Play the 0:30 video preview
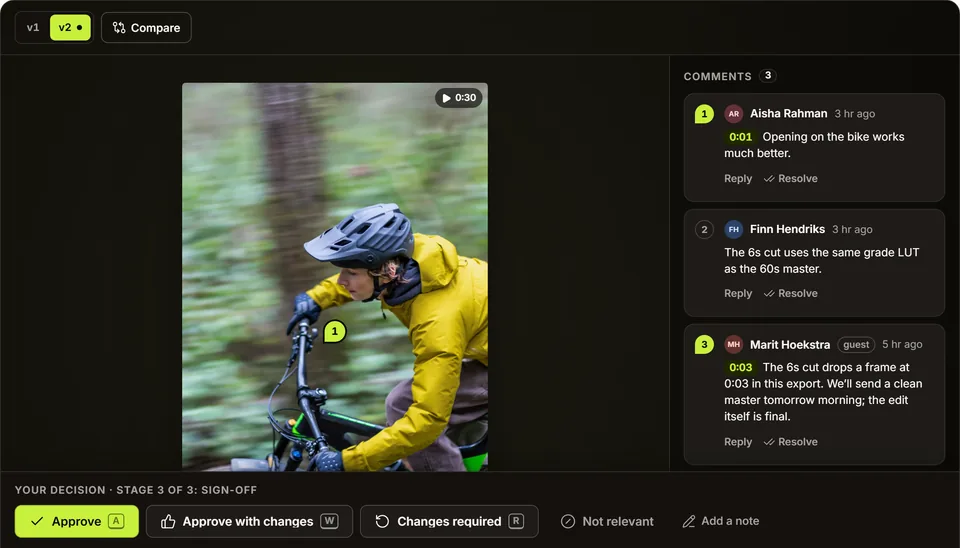960x548 pixels. (459, 97)
